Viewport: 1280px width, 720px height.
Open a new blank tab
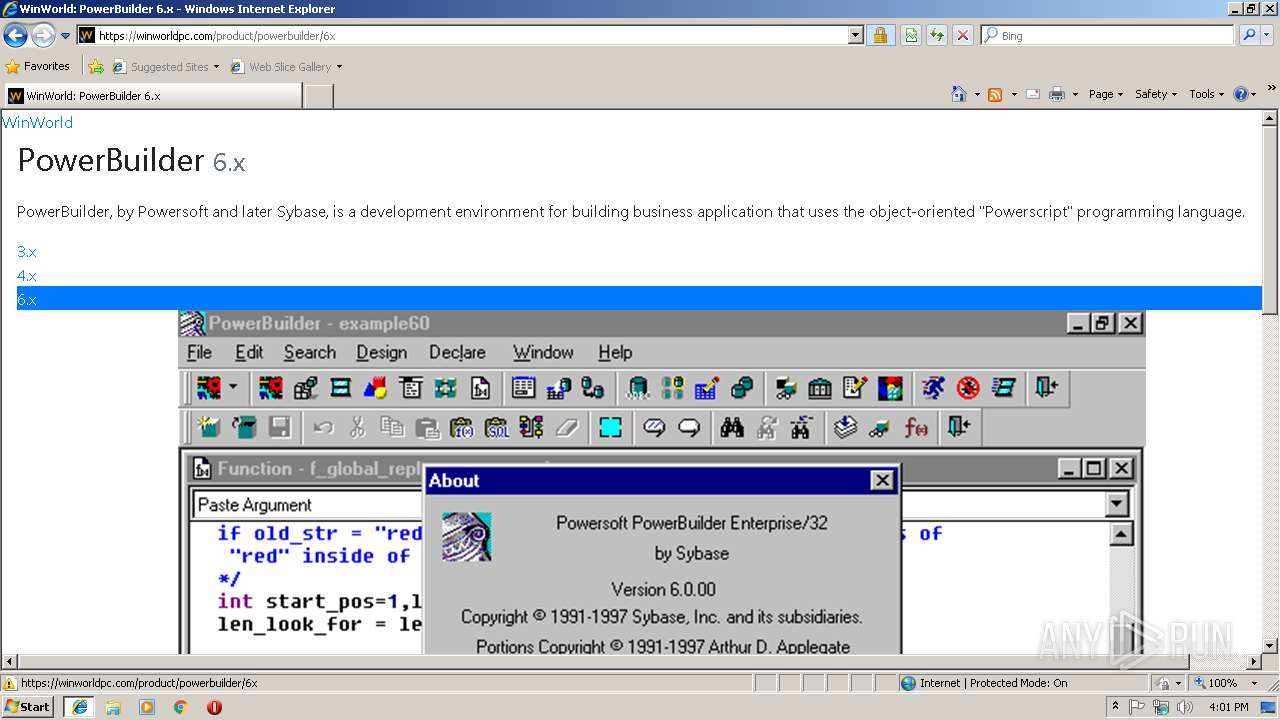(318, 96)
